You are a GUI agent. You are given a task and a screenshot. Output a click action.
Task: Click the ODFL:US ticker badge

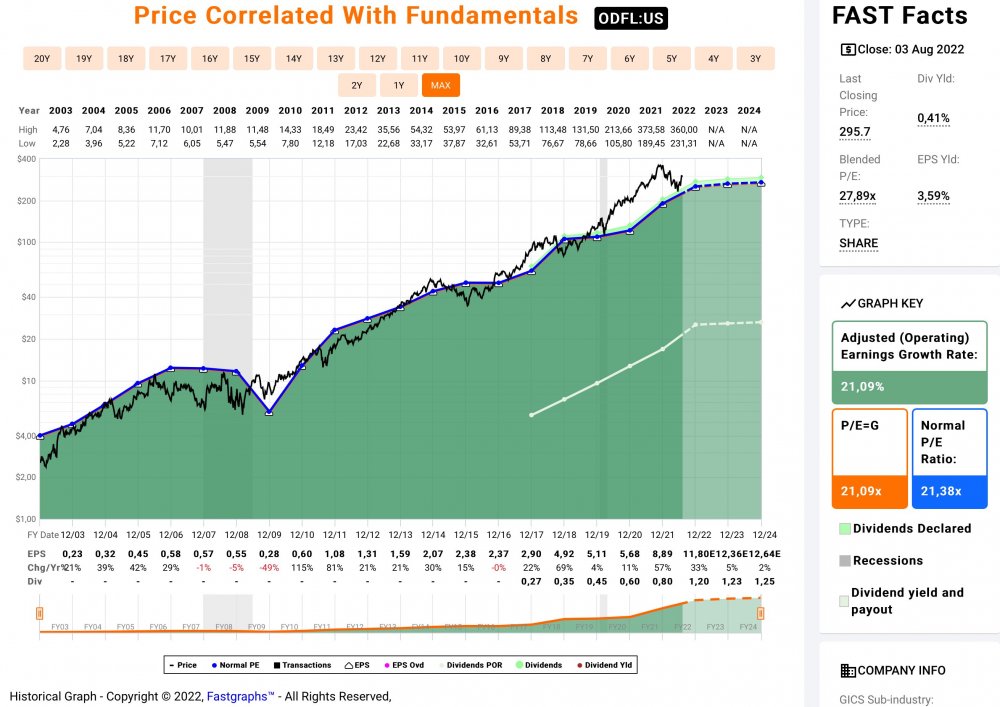(630, 18)
